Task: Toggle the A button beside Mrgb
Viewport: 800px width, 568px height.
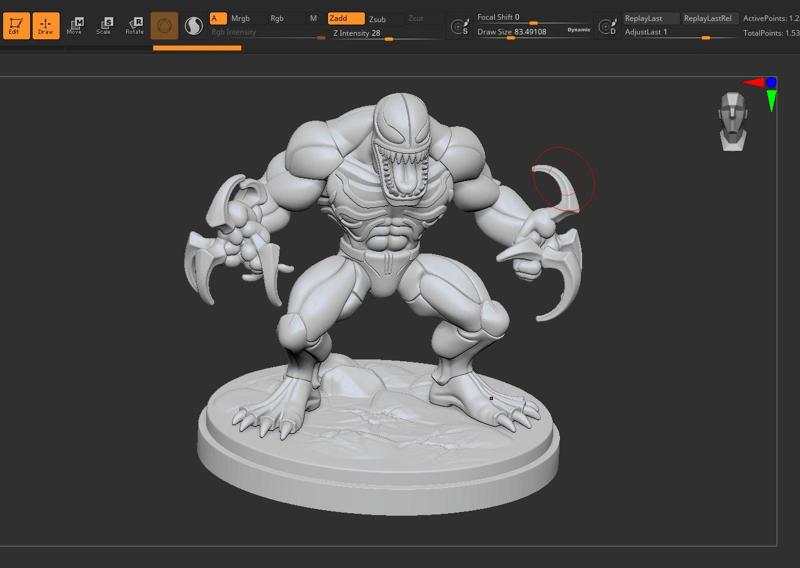Action: pos(218,18)
